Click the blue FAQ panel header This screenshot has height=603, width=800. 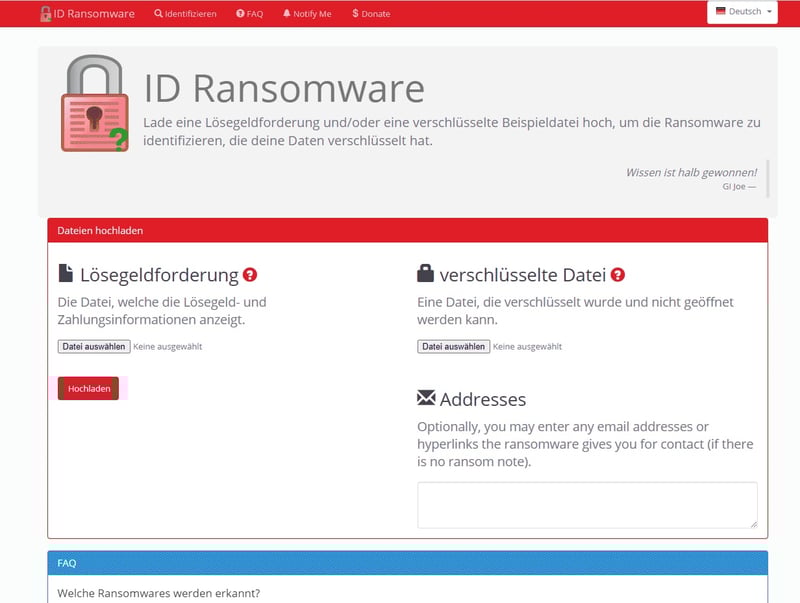pyautogui.click(x=407, y=563)
